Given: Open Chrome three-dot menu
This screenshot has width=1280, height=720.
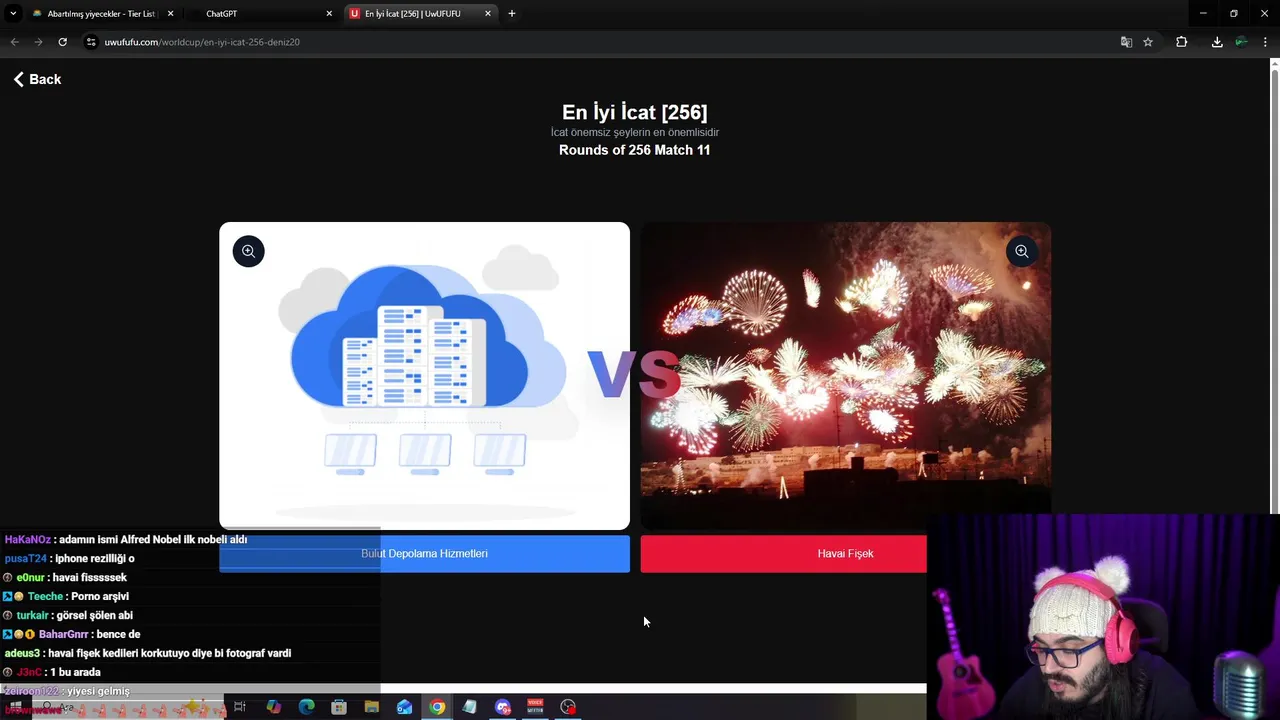Looking at the screenshot, I should pyautogui.click(x=1266, y=42).
